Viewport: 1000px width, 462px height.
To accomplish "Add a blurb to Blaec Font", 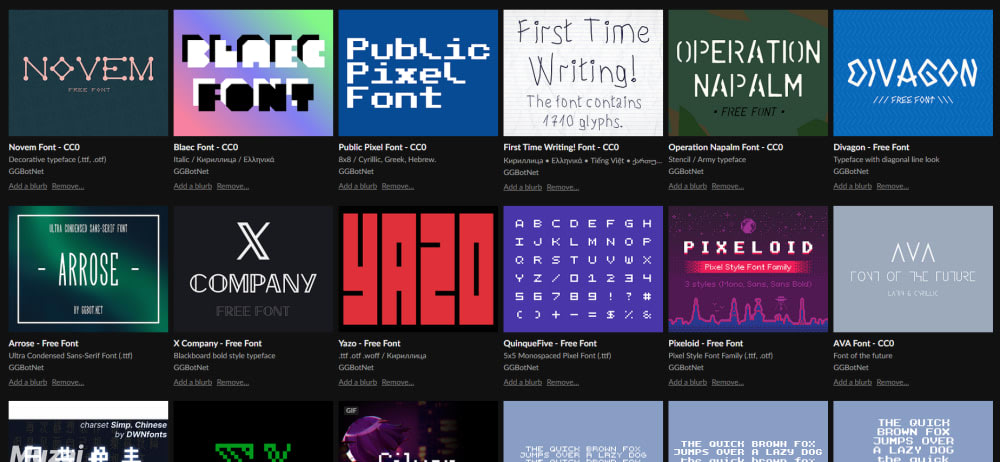I will (193, 186).
